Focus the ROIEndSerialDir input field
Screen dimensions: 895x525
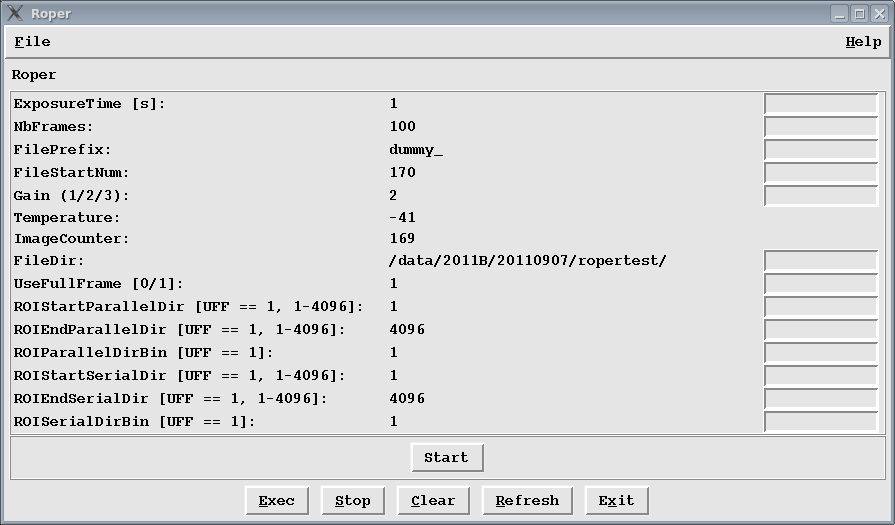click(821, 398)
